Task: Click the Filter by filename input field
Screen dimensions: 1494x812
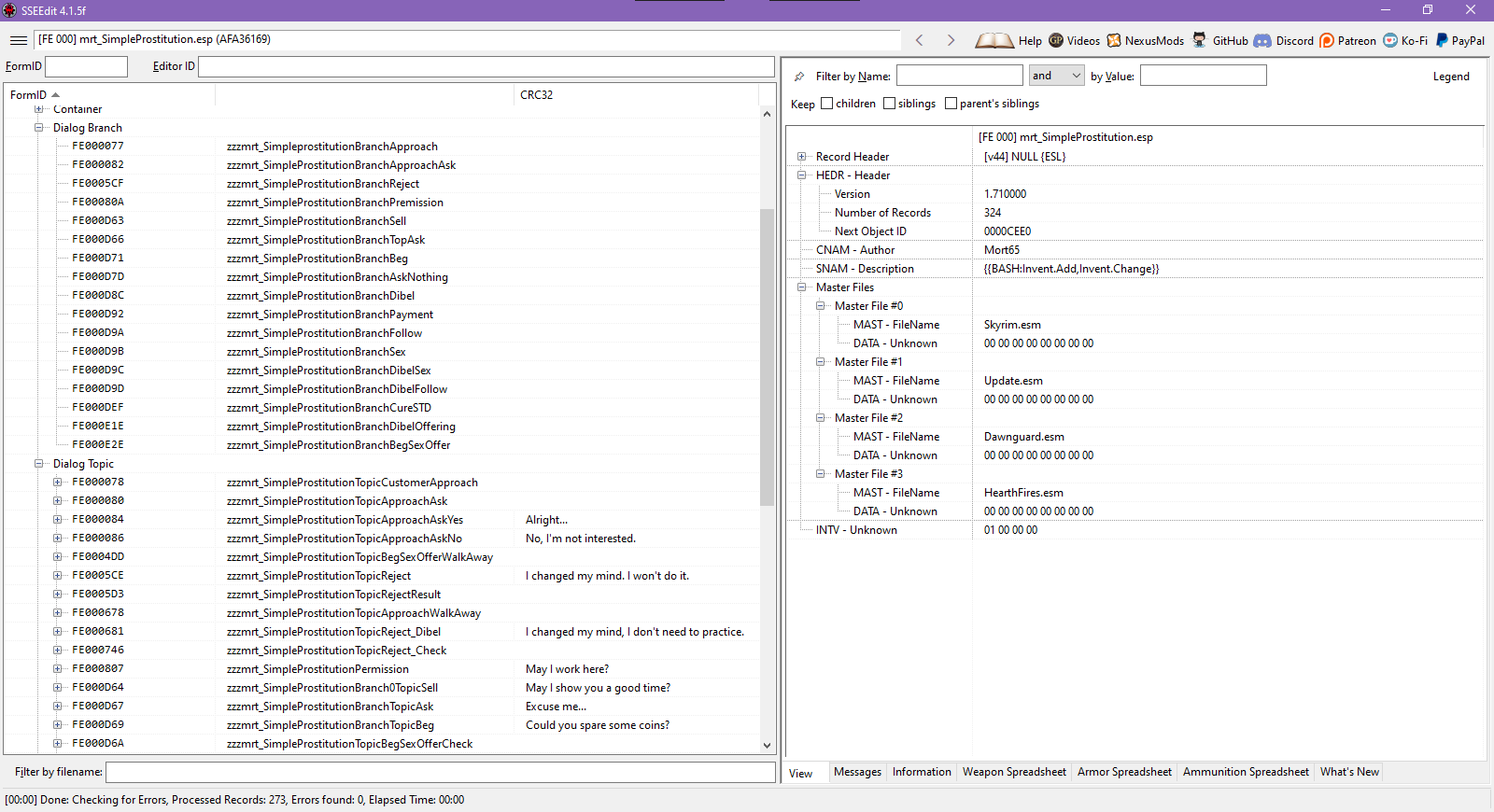Action: [440, 772]
